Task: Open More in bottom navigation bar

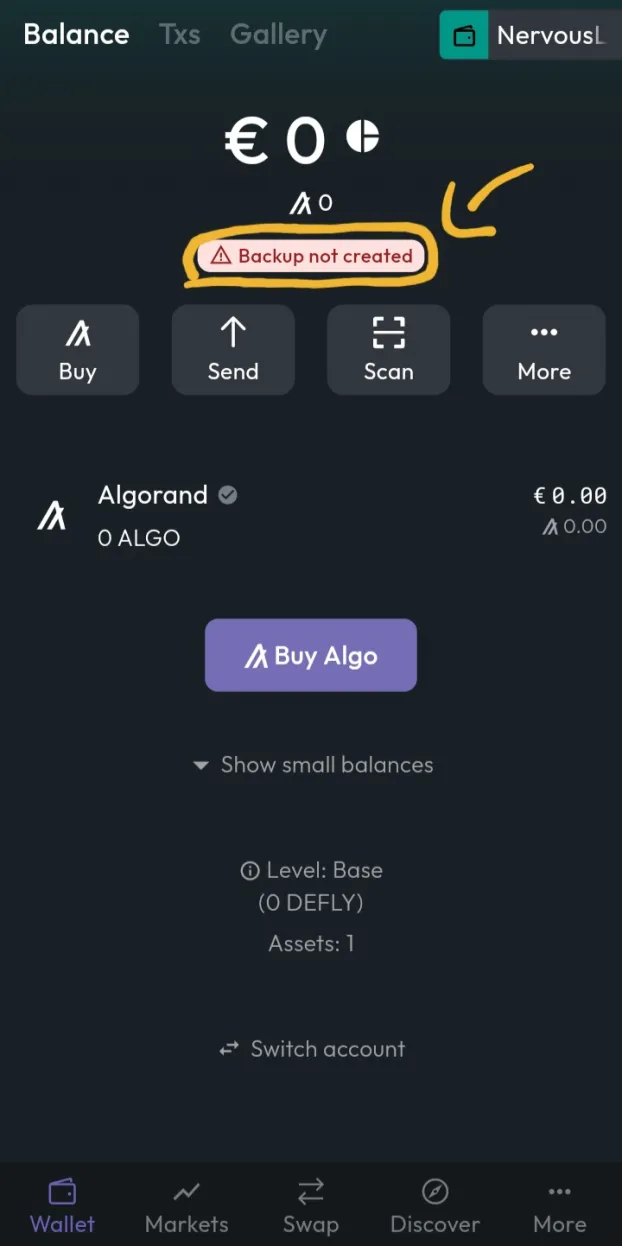Action: (559, 1207)
